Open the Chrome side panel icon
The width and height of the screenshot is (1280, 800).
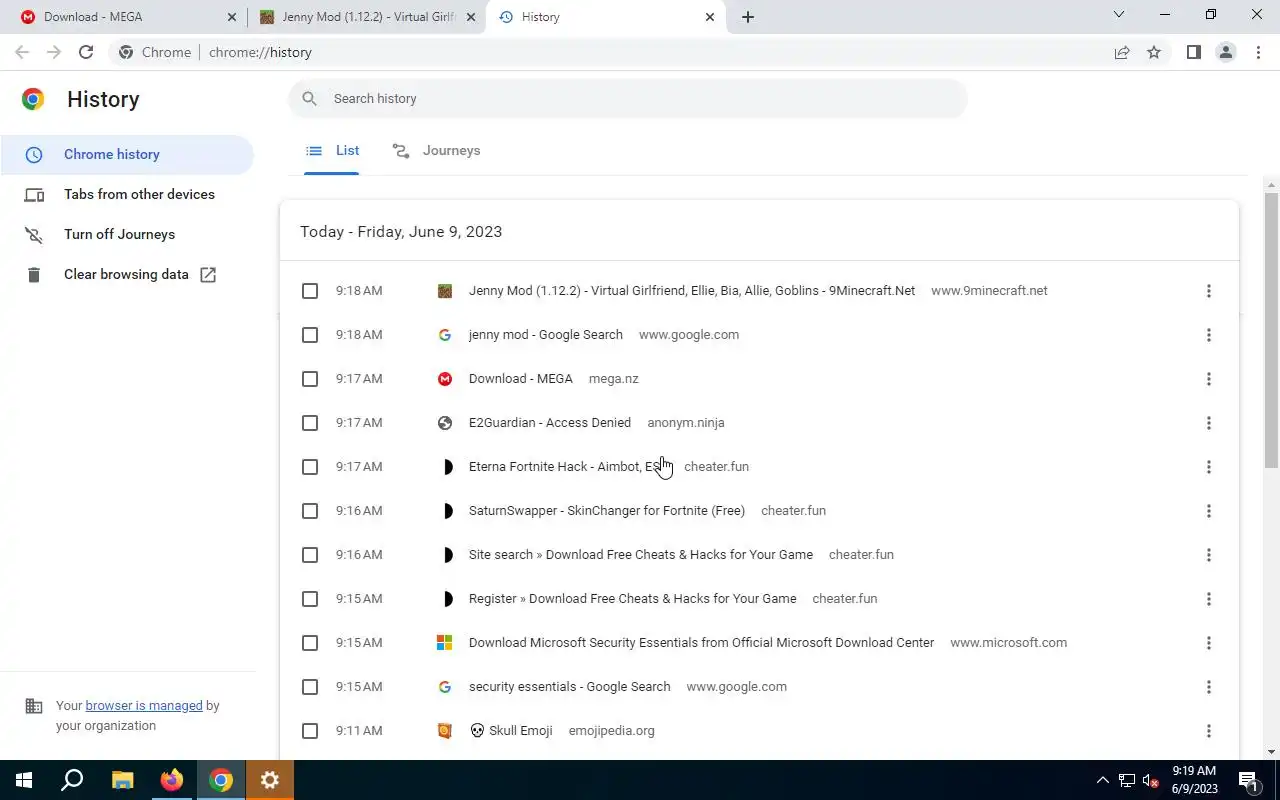pos(1194,52)
